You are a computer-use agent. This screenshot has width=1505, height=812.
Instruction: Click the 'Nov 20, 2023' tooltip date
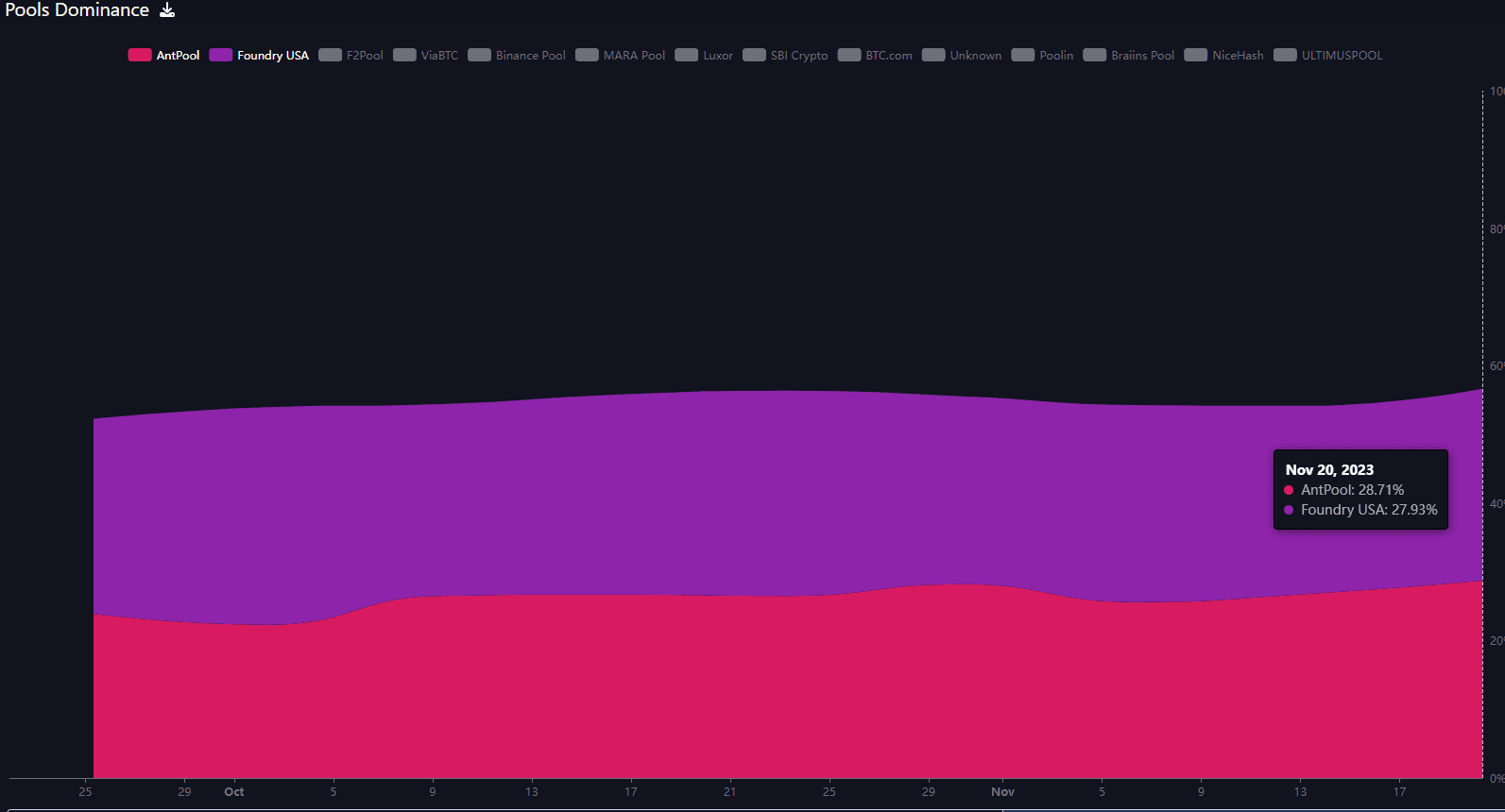[x=1329, y=469]
